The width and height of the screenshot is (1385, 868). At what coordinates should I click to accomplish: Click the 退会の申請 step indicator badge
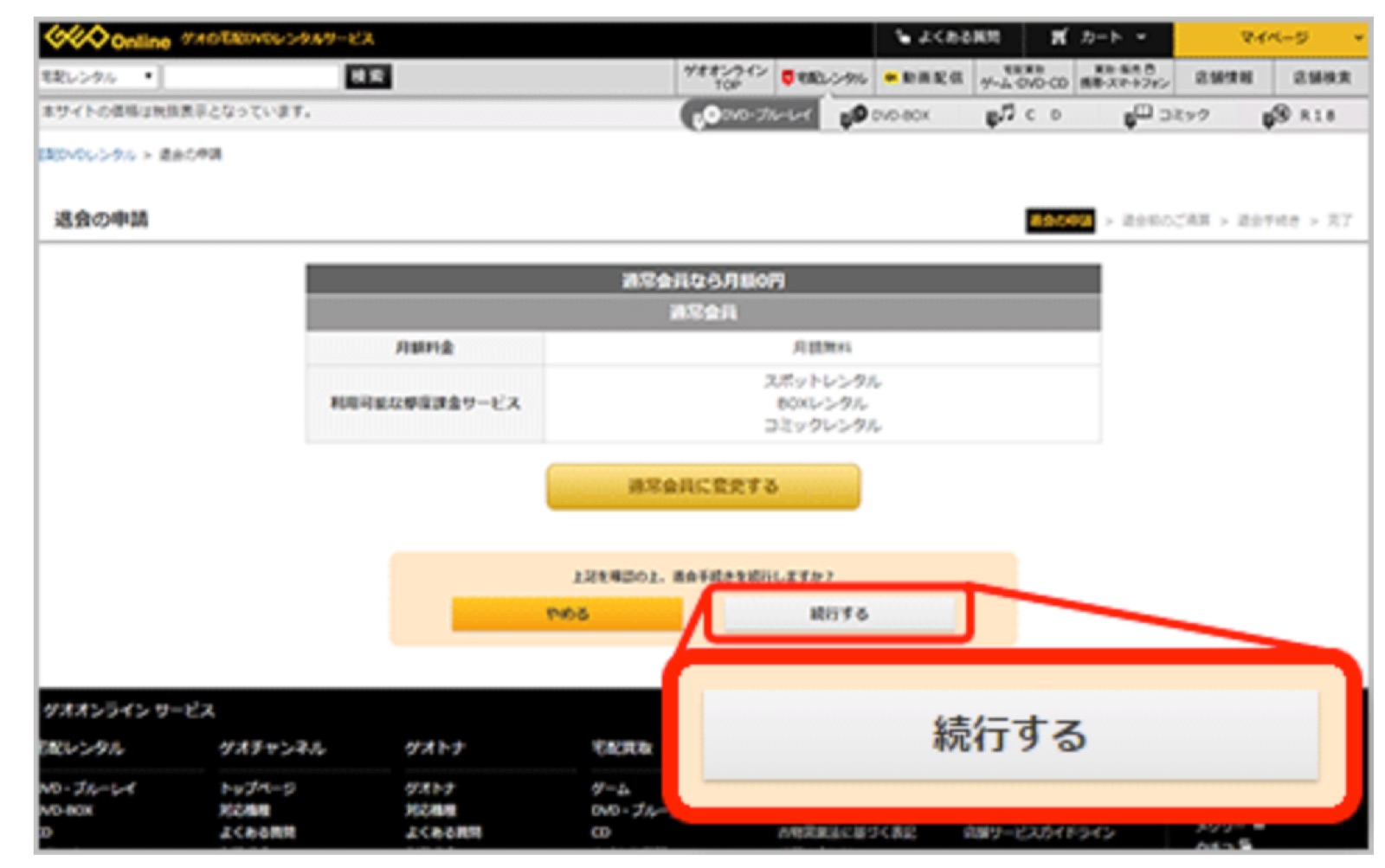coord(1060,221)
